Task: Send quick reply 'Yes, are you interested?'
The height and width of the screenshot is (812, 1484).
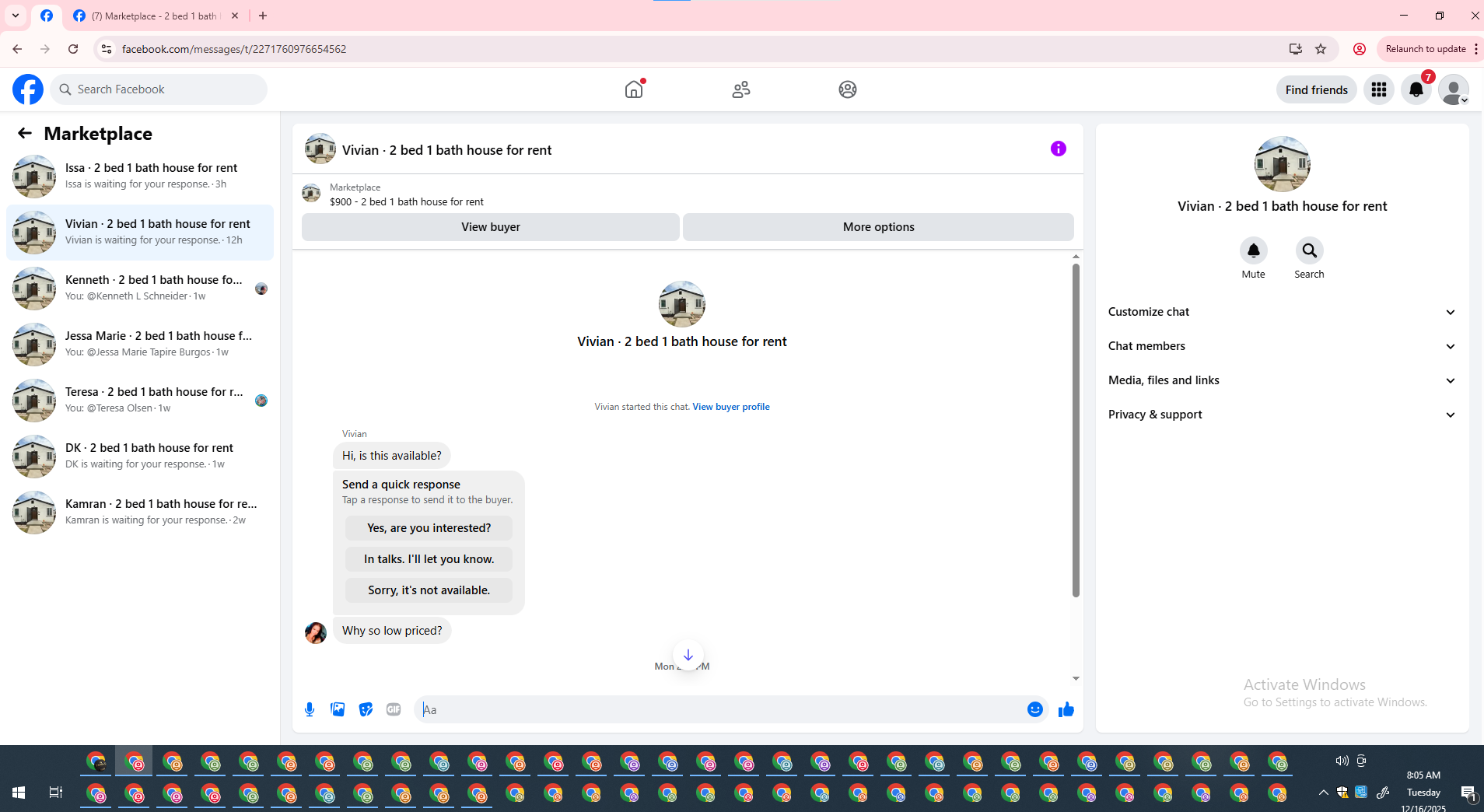Action: coord(429,528)
